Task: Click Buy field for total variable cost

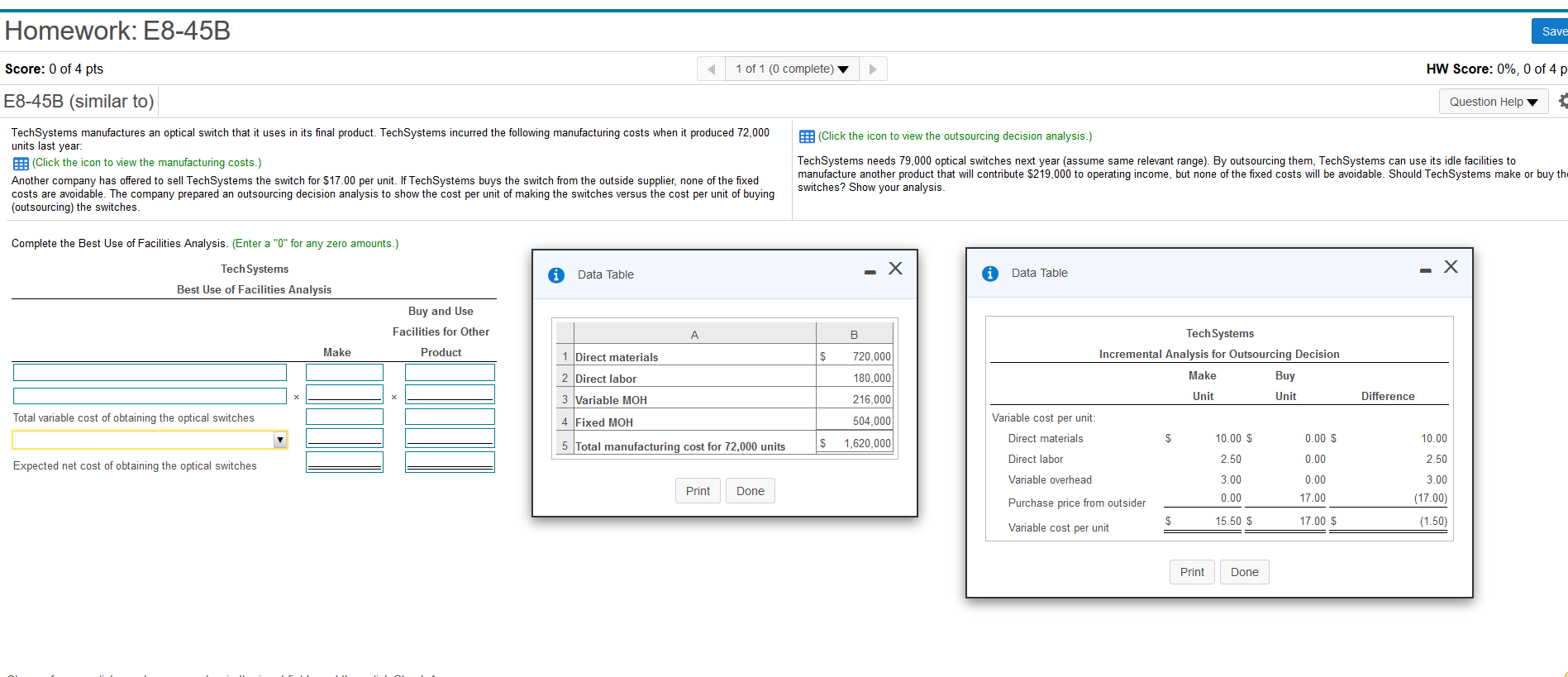Action: click(x=450, y=417)
